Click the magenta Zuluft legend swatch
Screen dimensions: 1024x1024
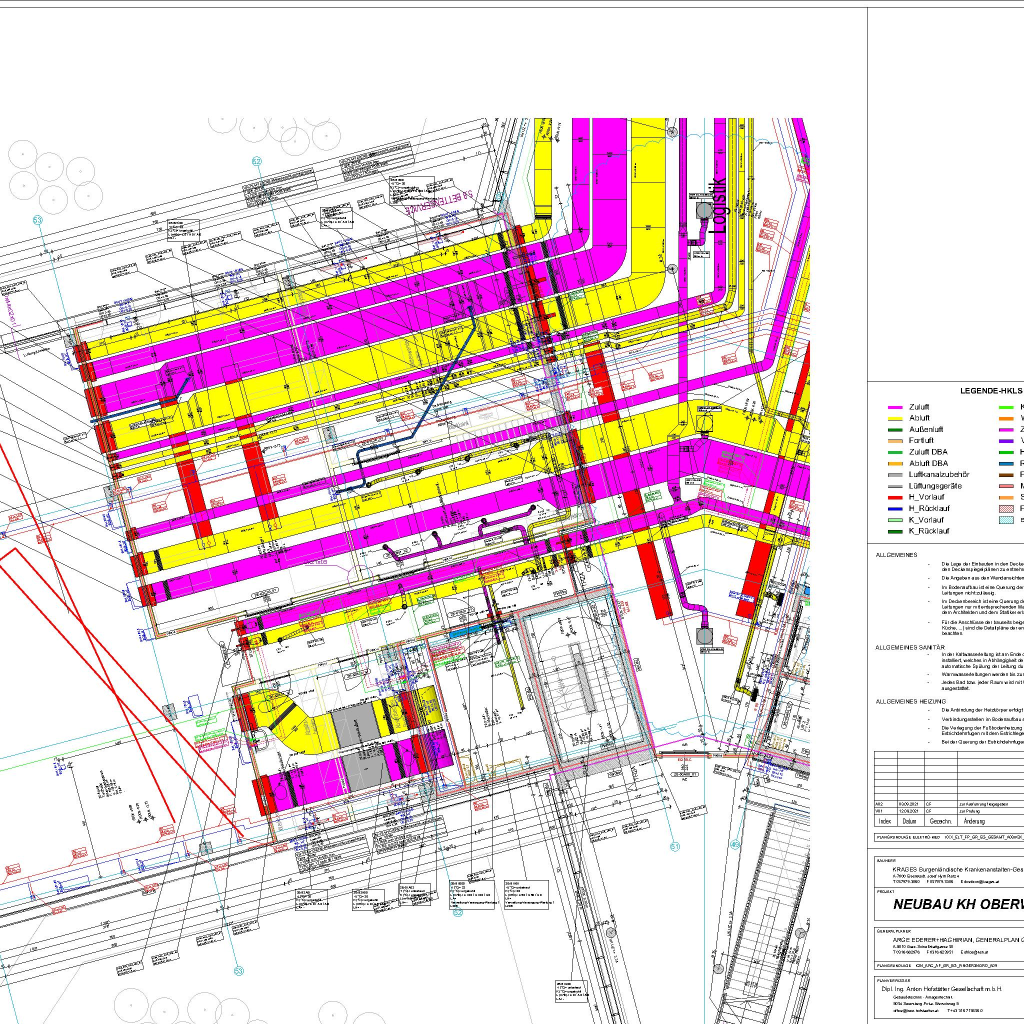tap(896, 408)
